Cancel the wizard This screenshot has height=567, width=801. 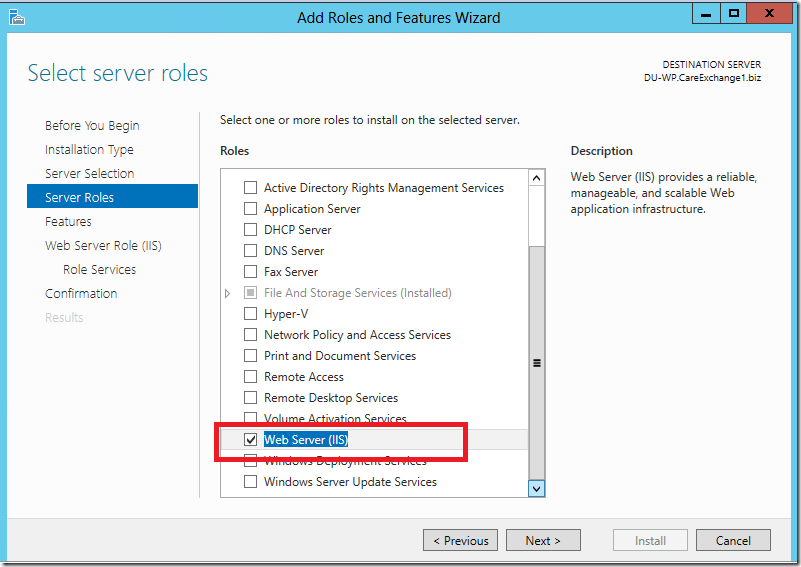(x=733, y=540)
